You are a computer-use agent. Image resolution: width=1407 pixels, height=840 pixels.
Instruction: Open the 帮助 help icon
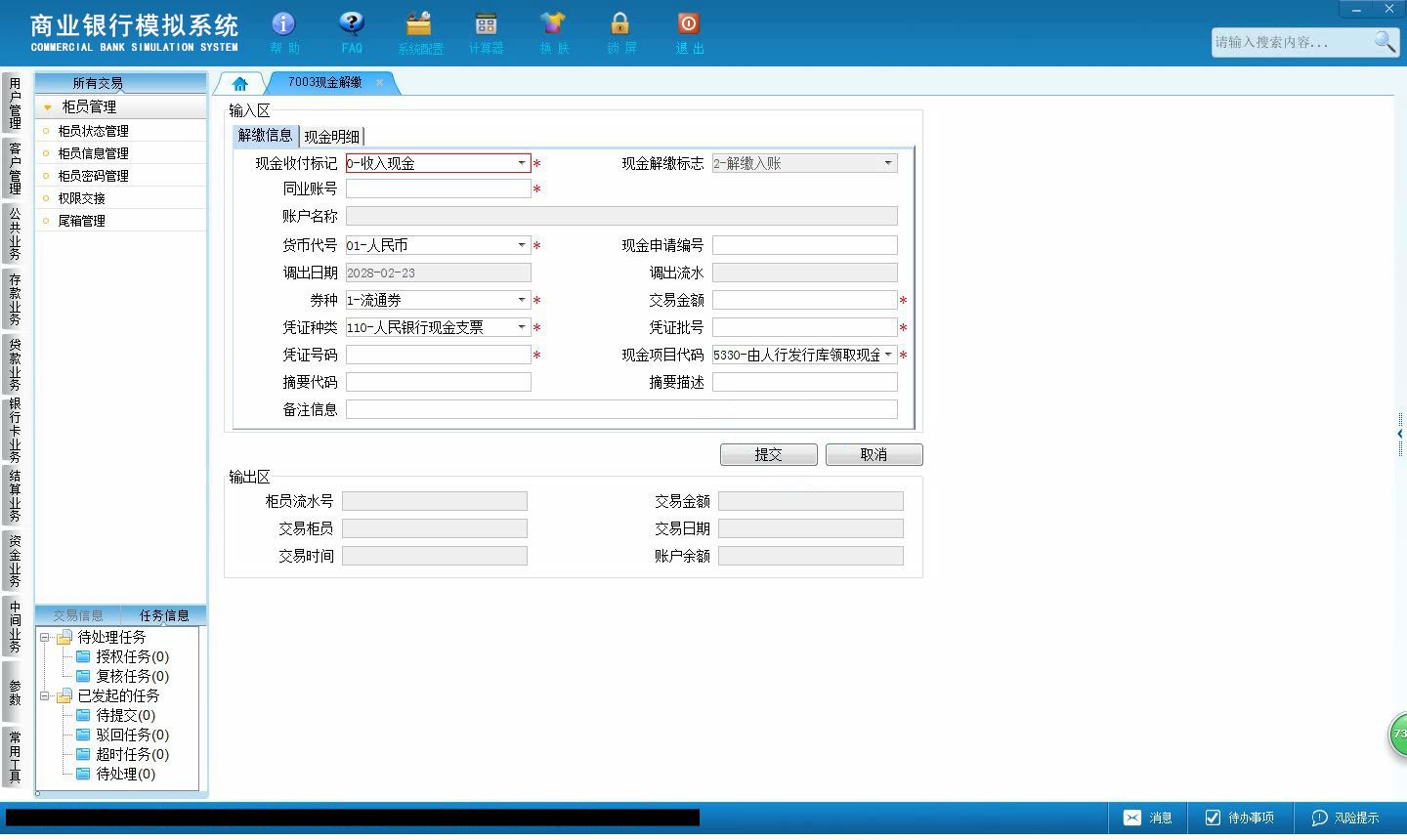[283, 31]
